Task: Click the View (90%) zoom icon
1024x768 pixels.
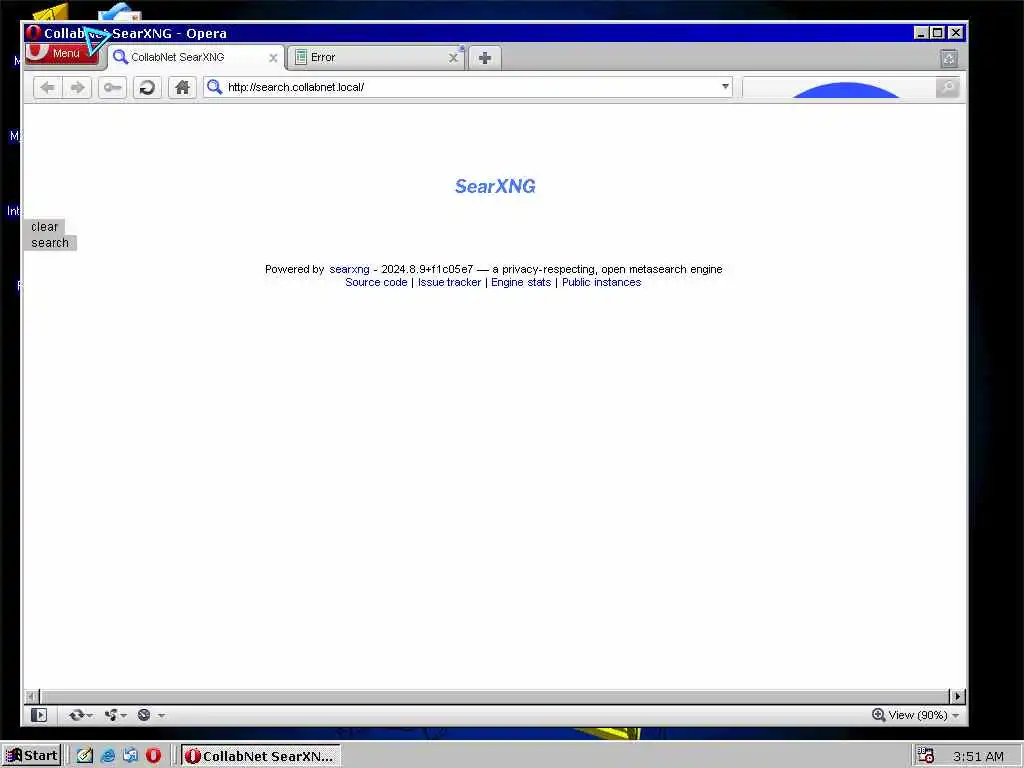Action: [x=878, y=715]
